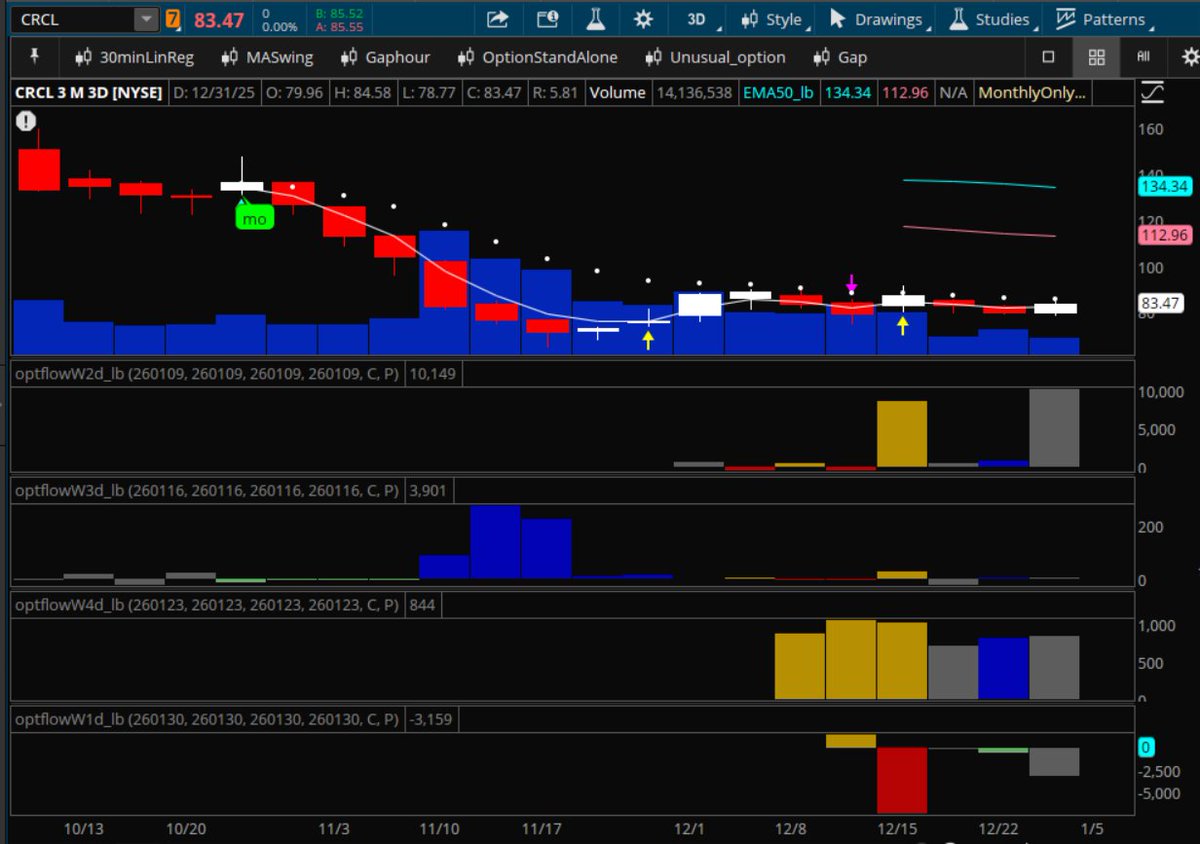
Task: Click the optflowW3d_lb study title
Action: tap(208, 490)
